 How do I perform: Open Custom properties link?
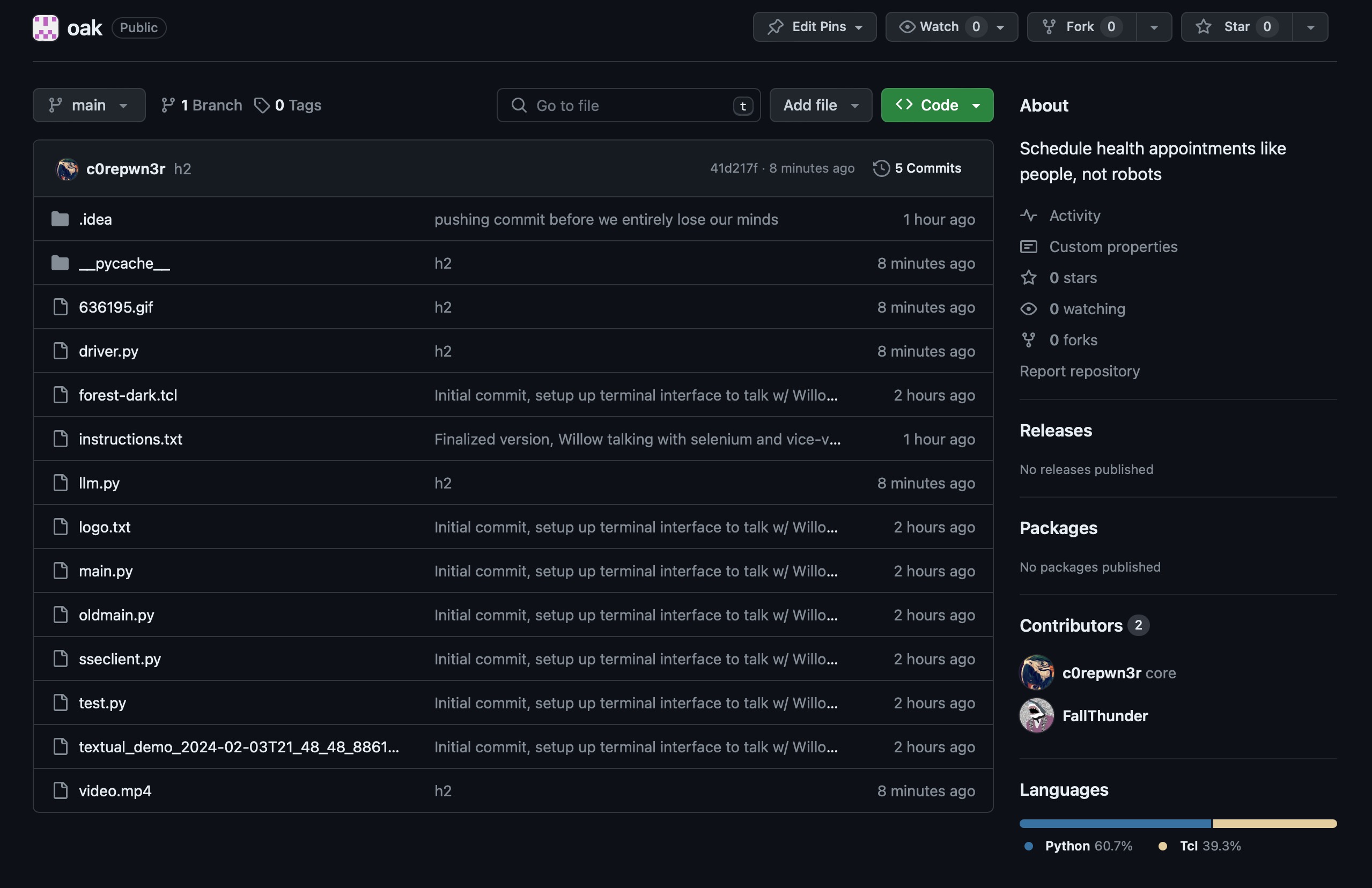pos(1112,247)
